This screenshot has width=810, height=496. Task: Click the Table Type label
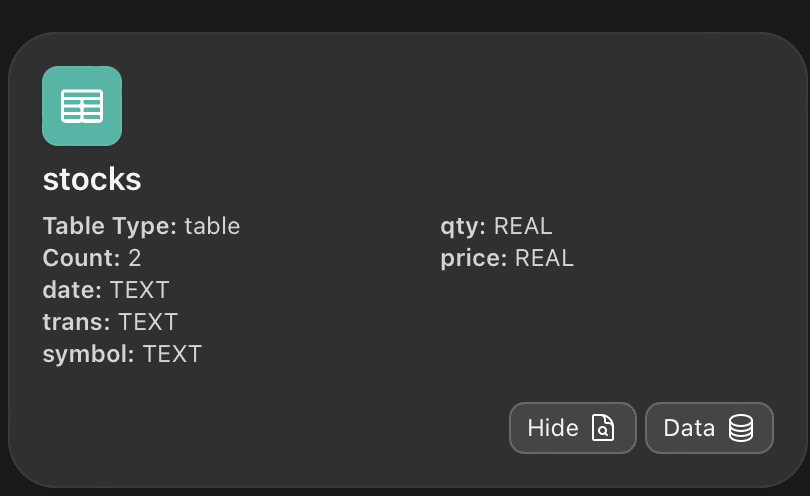click(109, 226)
